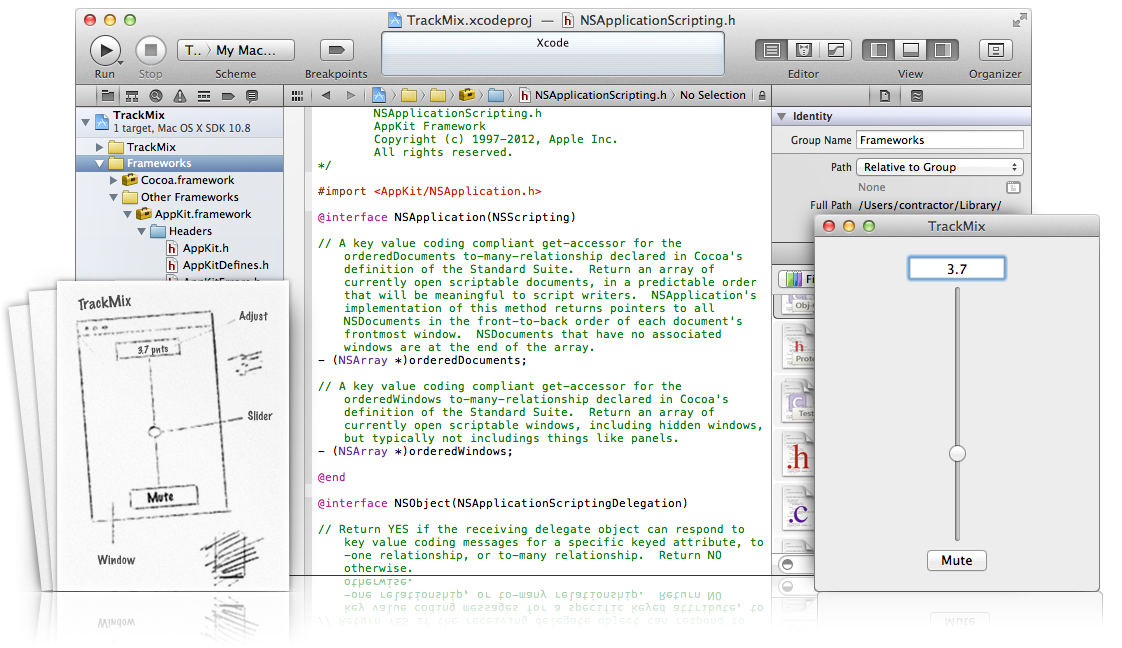Select the Issue navigator warning icon
The height and width of the screenshot is (648, 1122).
point(180,96)
